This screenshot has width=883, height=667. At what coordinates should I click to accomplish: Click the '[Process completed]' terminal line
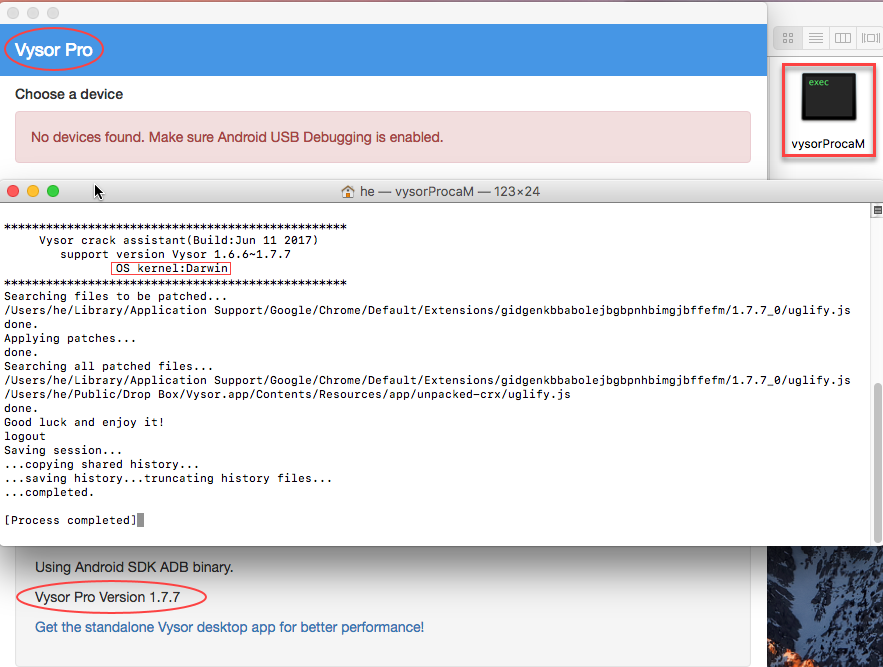[70, 520]
